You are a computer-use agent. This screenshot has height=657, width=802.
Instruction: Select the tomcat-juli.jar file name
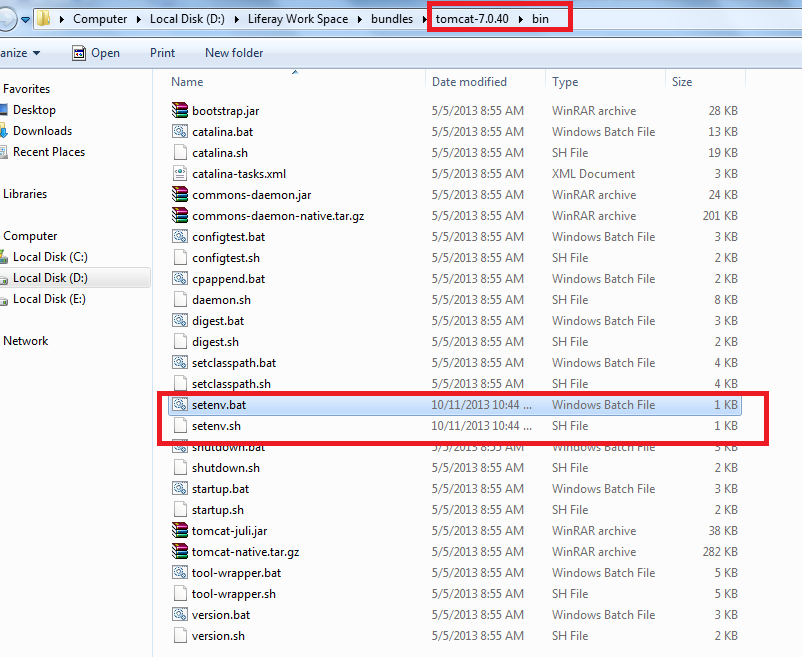tap(230, 531)
